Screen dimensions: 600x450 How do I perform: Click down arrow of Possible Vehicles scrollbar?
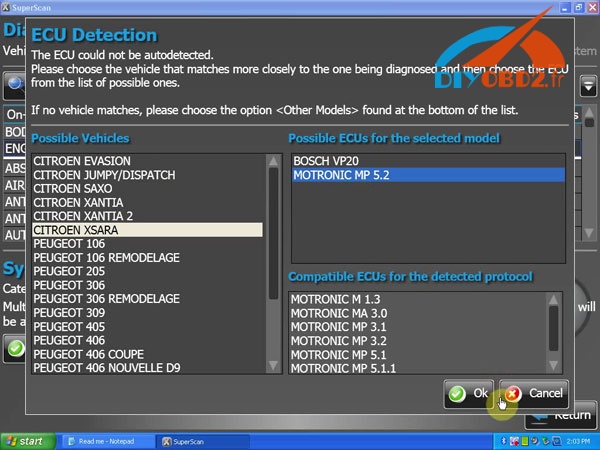[x=273, y=365]
